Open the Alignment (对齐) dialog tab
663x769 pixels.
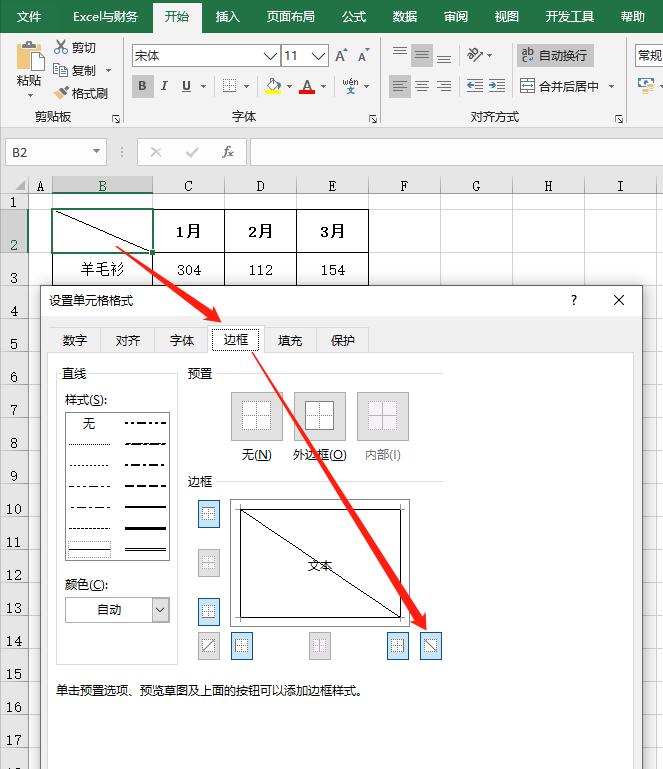point(128,340)
